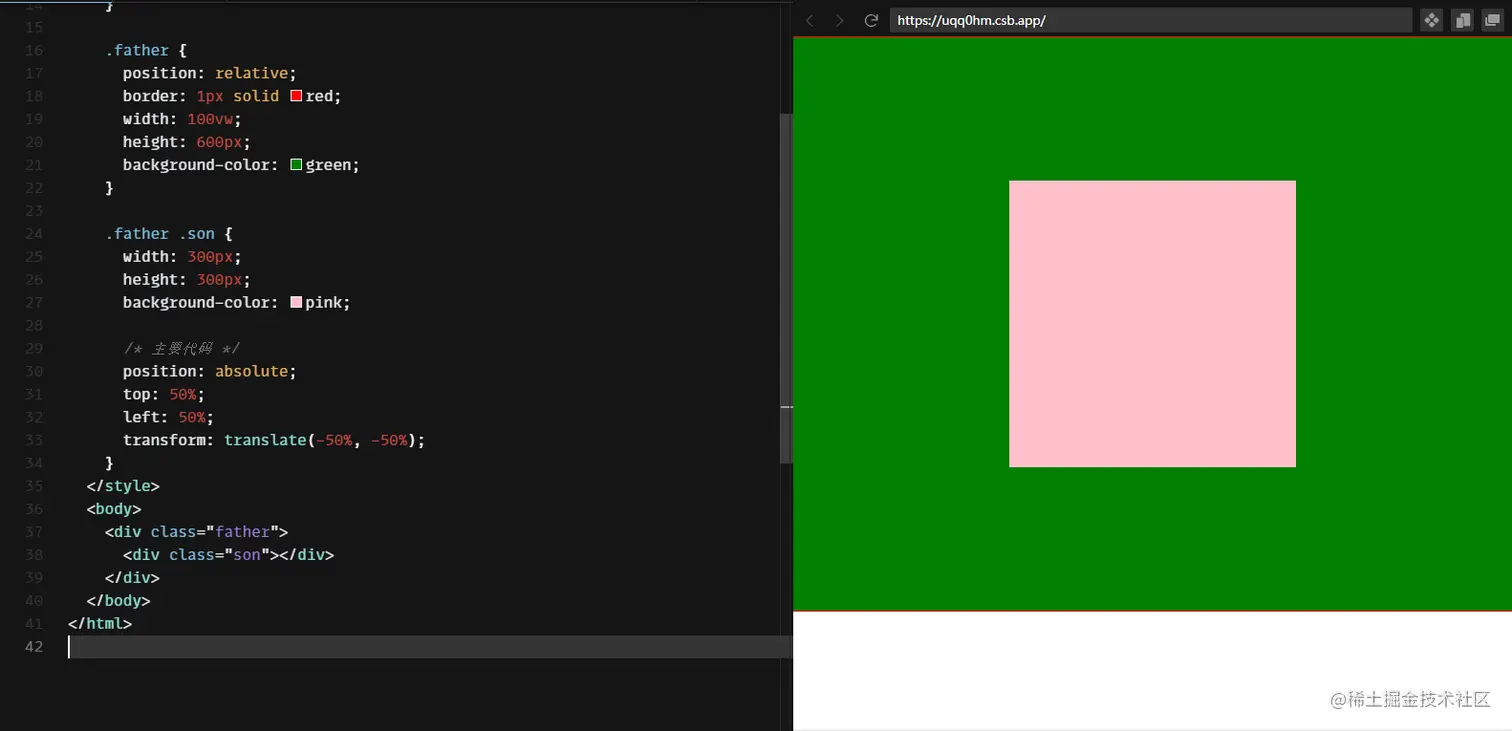Click line number 30 in the gutter
Image resolution: width=1512 pixels, height=731 pixels.
(x=34, y=371)
